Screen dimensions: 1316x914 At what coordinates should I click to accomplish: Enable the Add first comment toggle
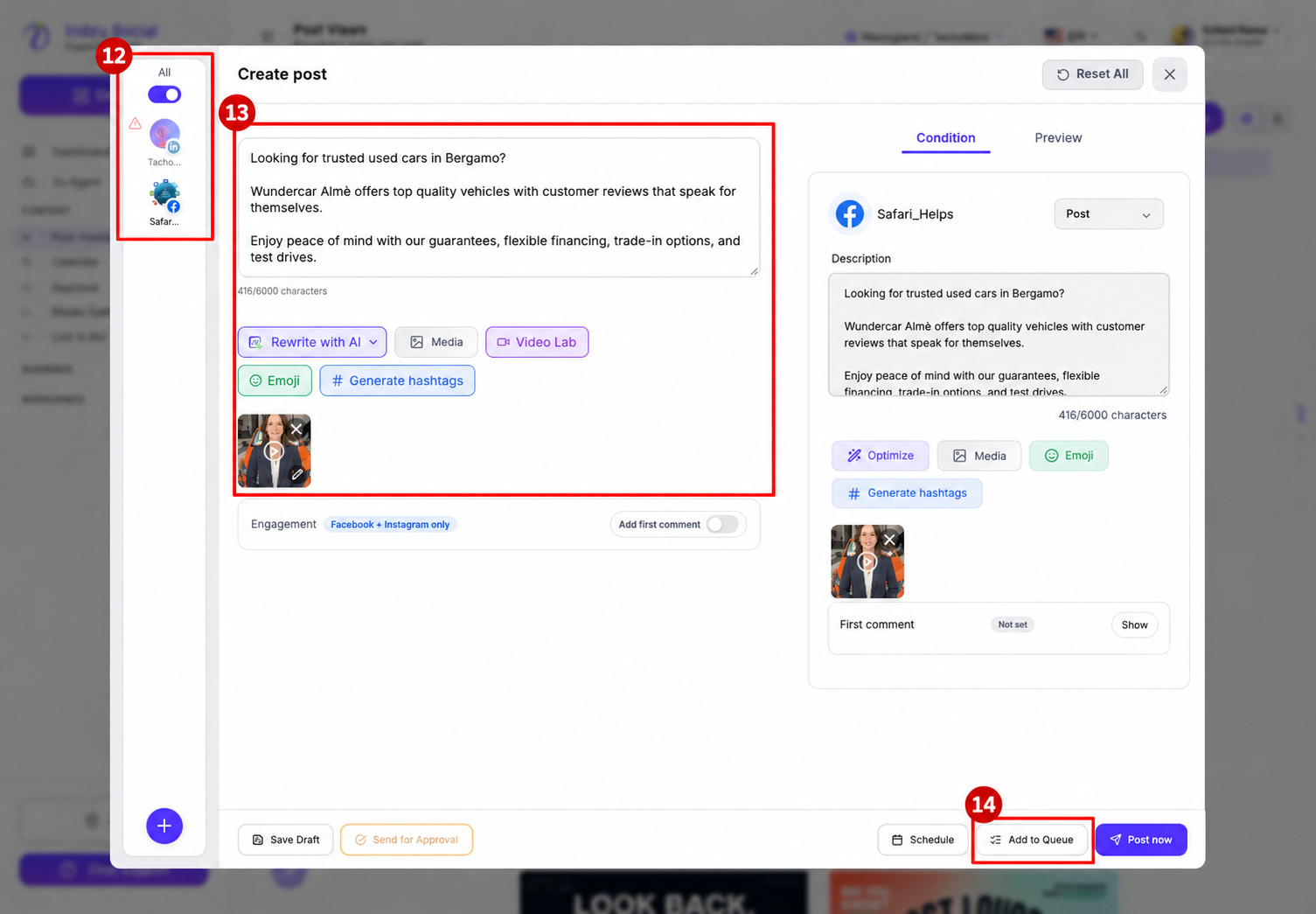pos(722,524)
